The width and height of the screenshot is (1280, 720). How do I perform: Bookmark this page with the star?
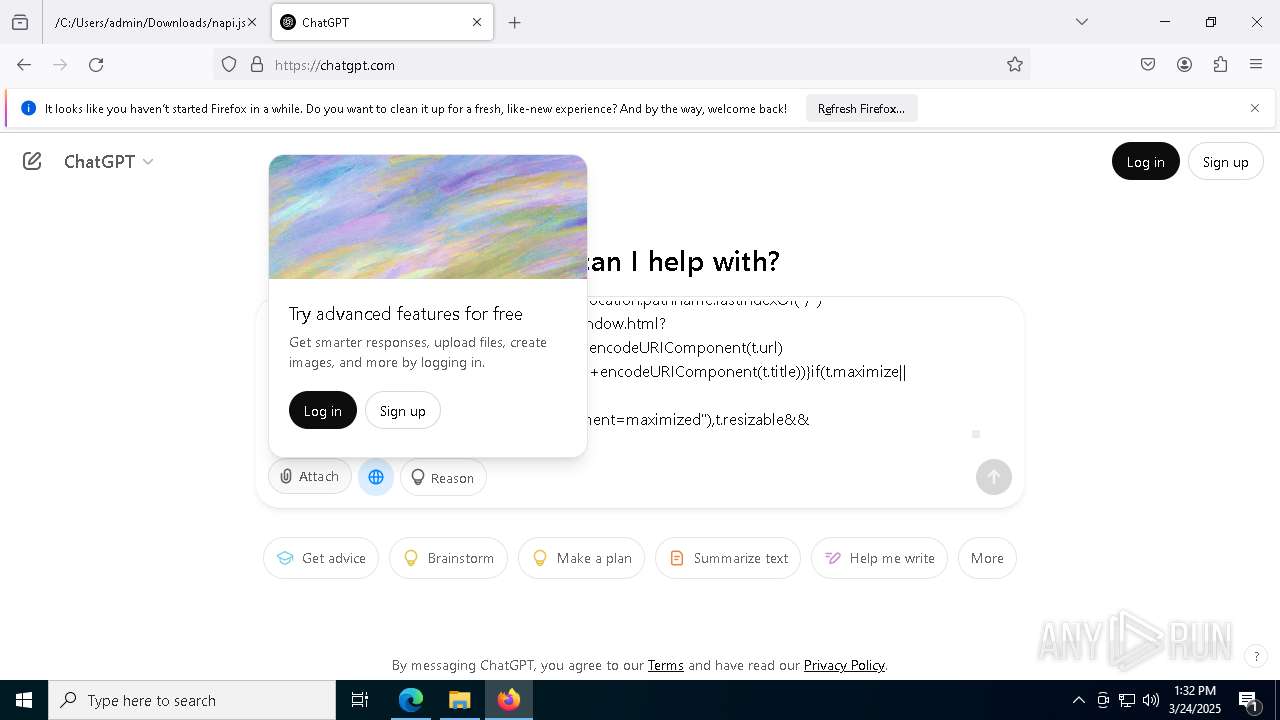1015,65
